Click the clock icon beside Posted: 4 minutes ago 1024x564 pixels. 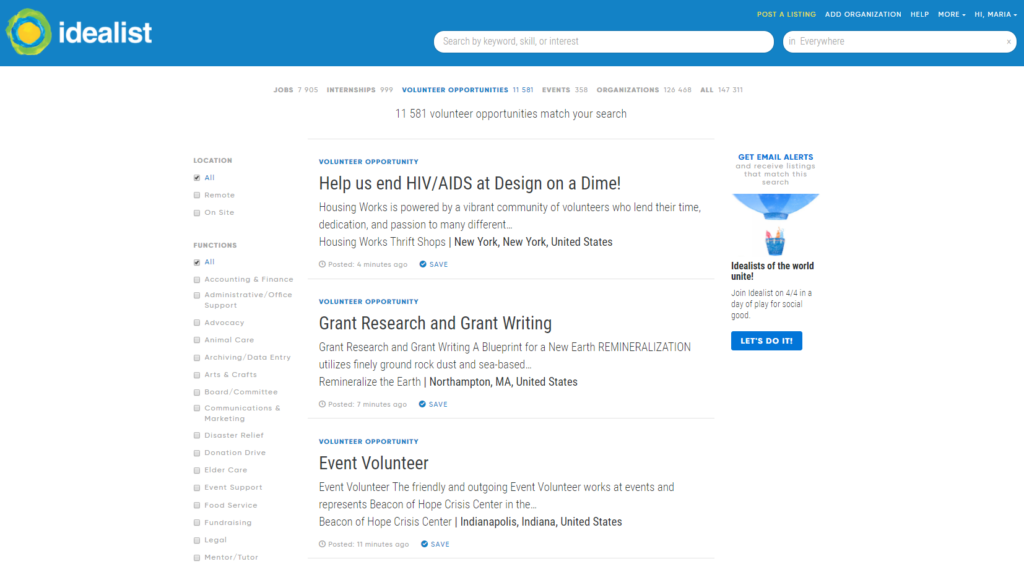pos(322,264)
